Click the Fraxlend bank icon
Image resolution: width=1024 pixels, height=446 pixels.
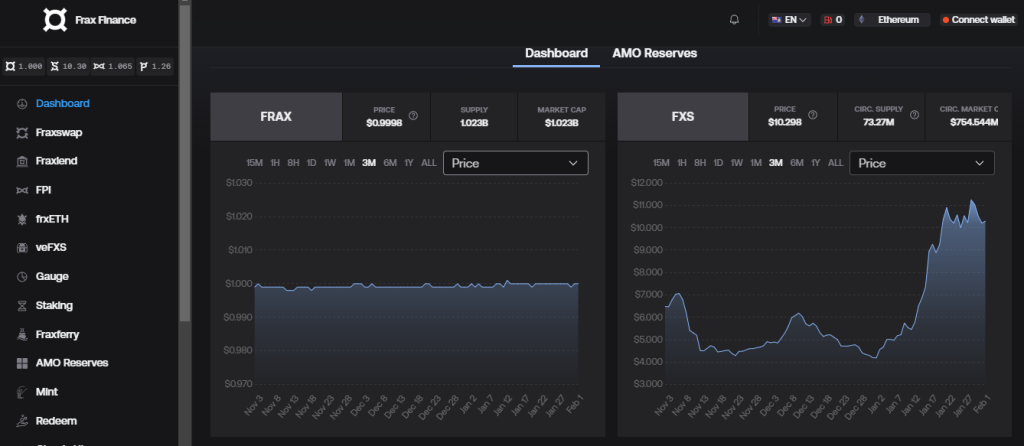pyautogui.click(x=22, y=161)
